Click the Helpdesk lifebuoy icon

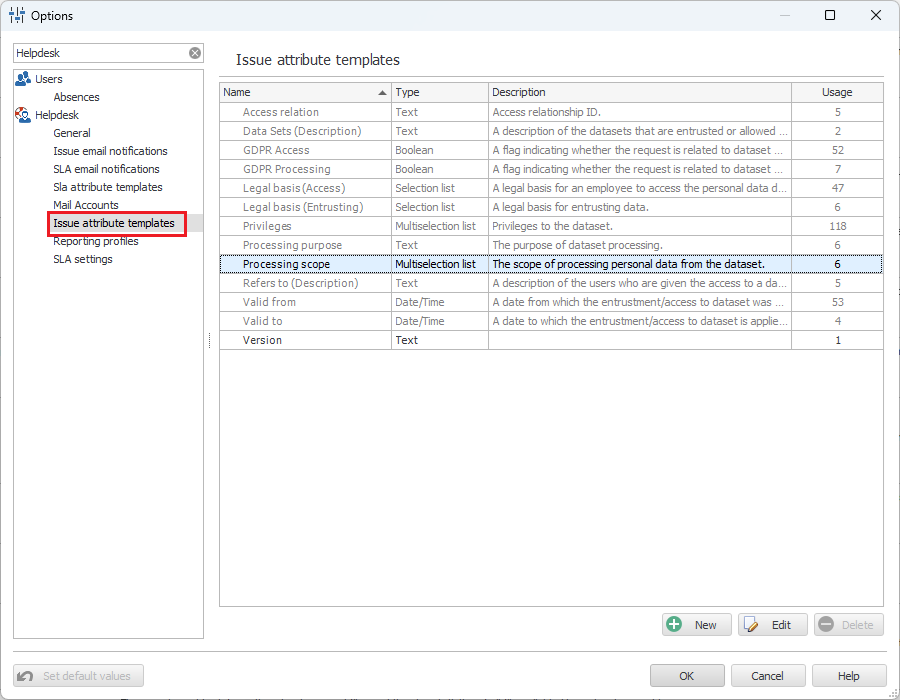23,115
